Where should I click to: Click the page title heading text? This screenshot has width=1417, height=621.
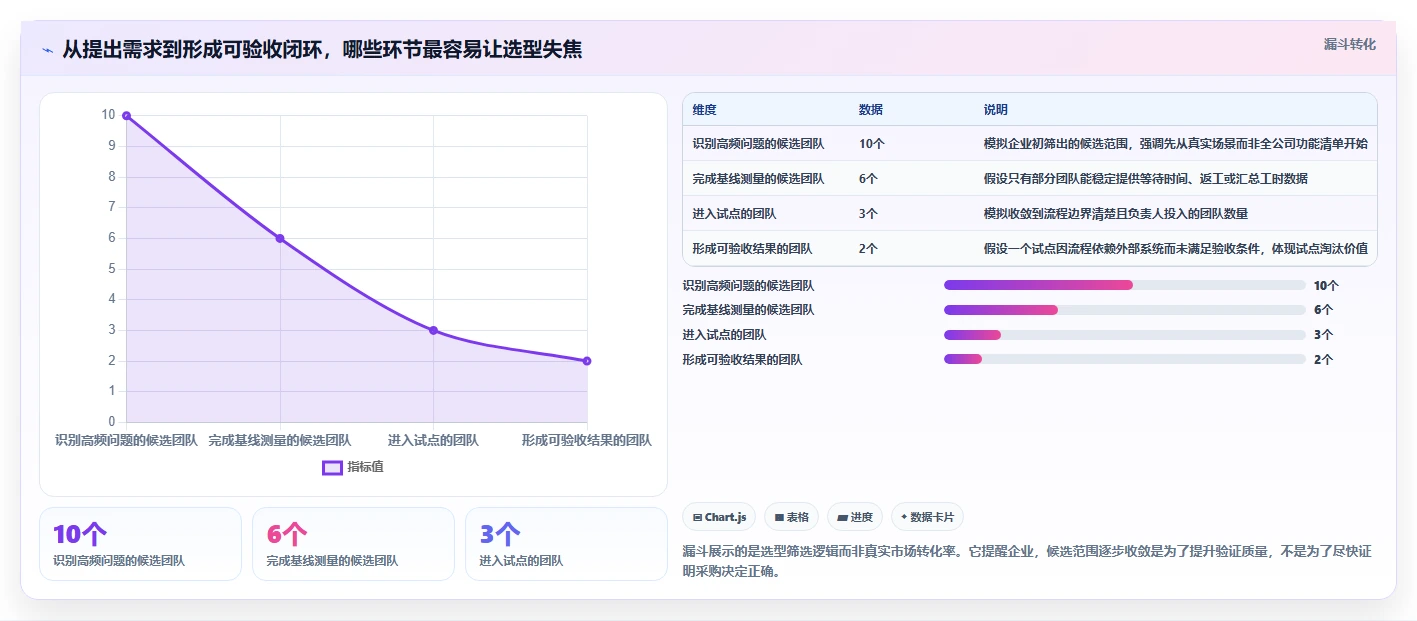click(322, 49)
